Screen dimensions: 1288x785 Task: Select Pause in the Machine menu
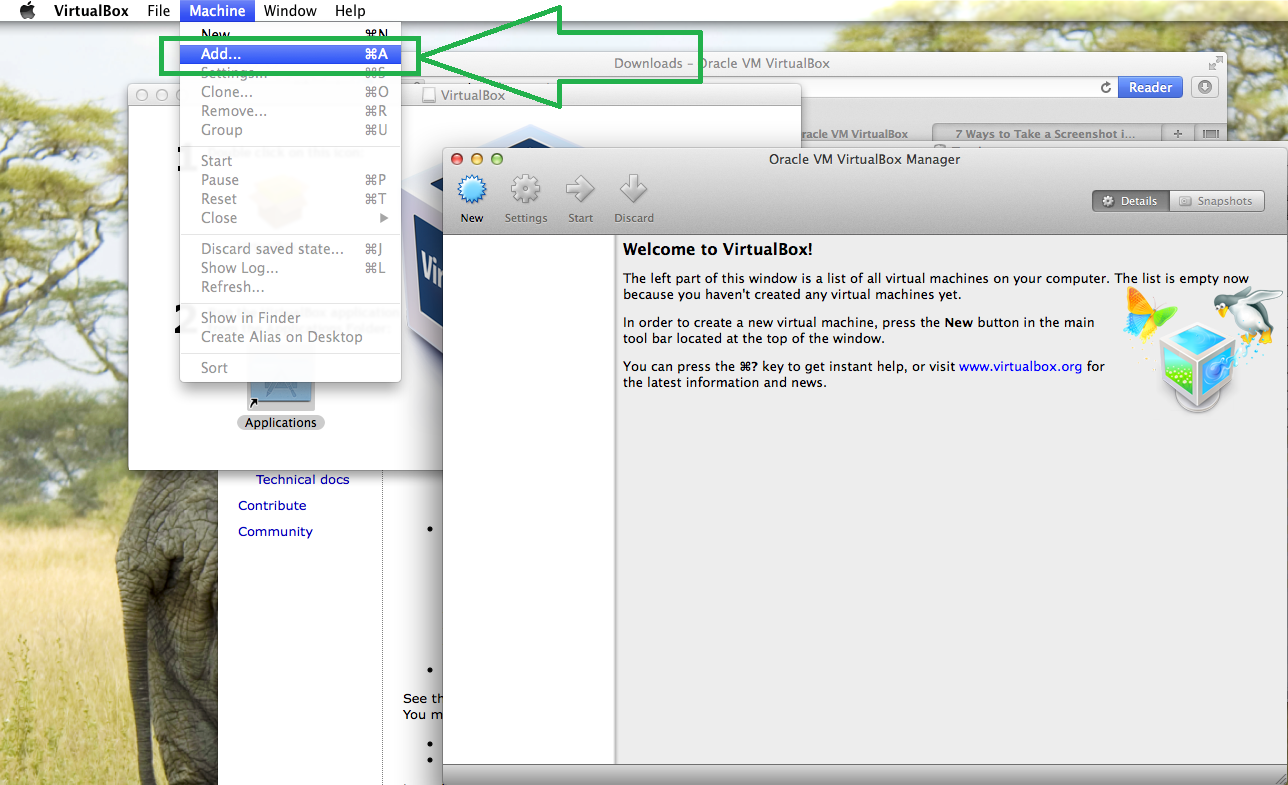[290, 180]
